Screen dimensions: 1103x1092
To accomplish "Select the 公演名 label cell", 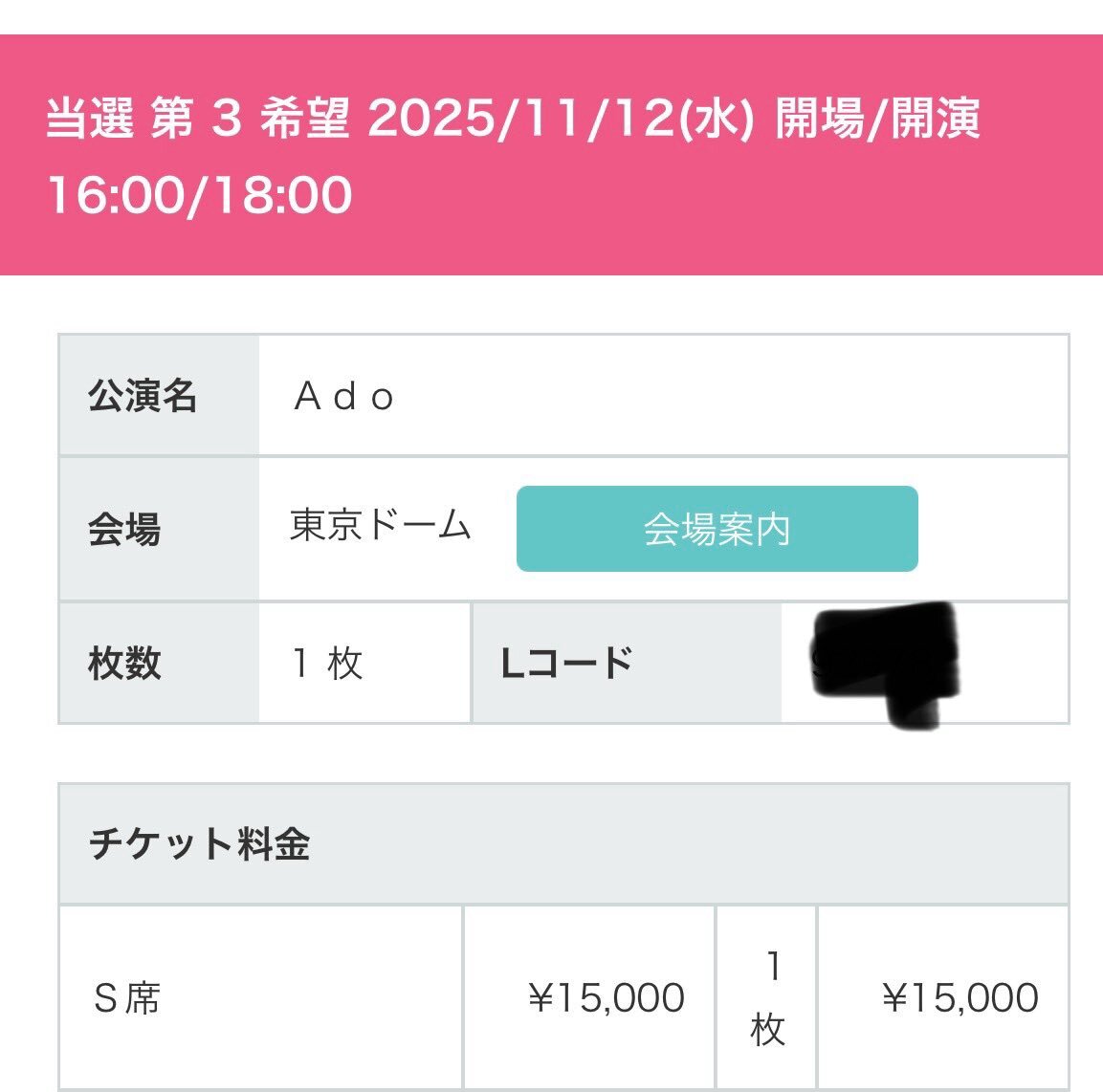I will click(x=159, y=395).
